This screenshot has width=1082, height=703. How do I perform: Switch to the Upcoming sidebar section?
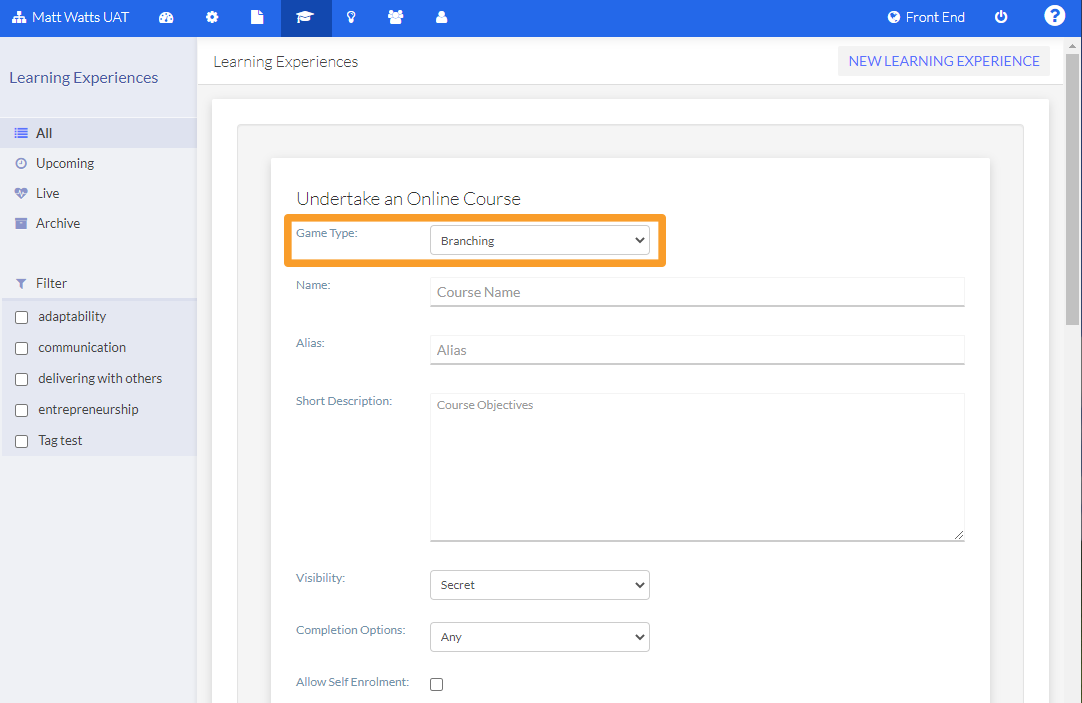(64, 162)
